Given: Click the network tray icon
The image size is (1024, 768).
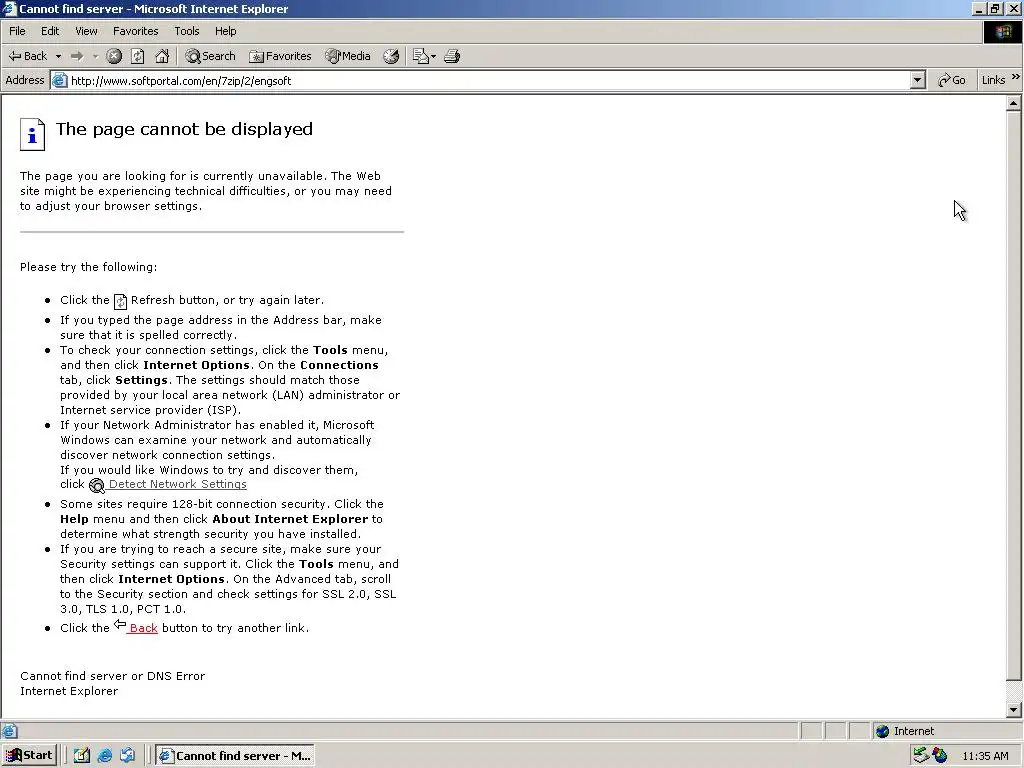Looking at the screenshot, I should coord(921,756).
